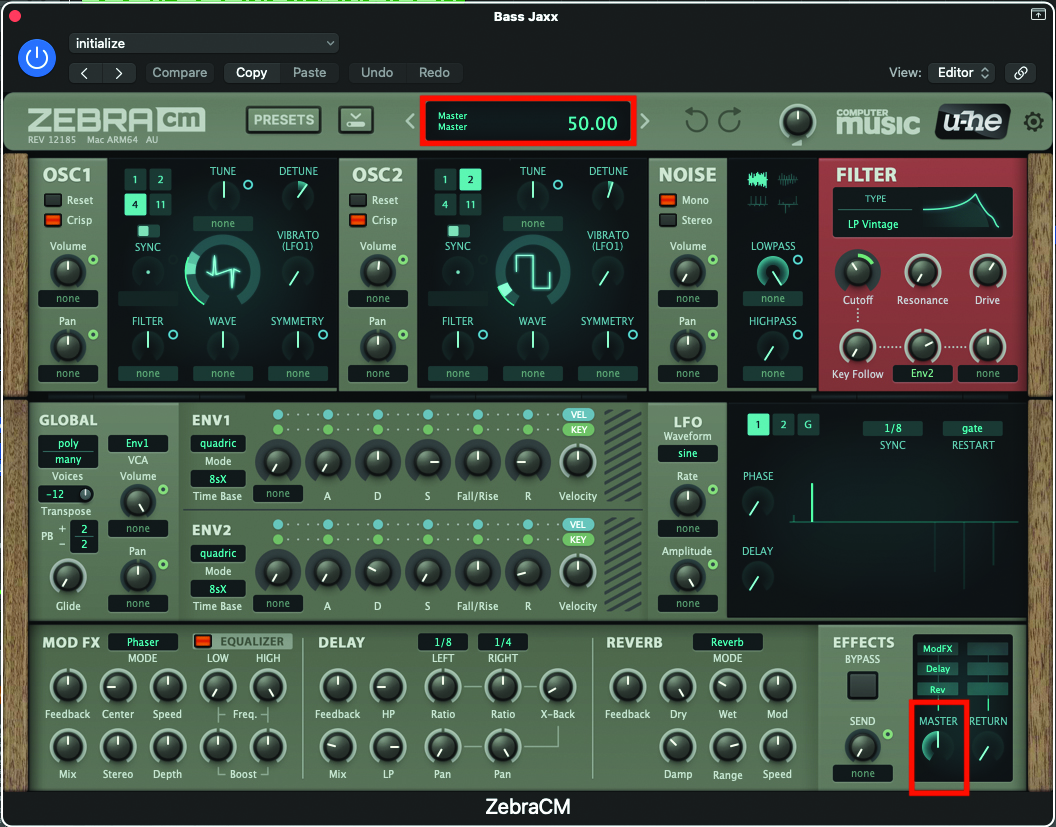Click the Master 50.00 value display
1056x827 pixels.
coord(593,123)
